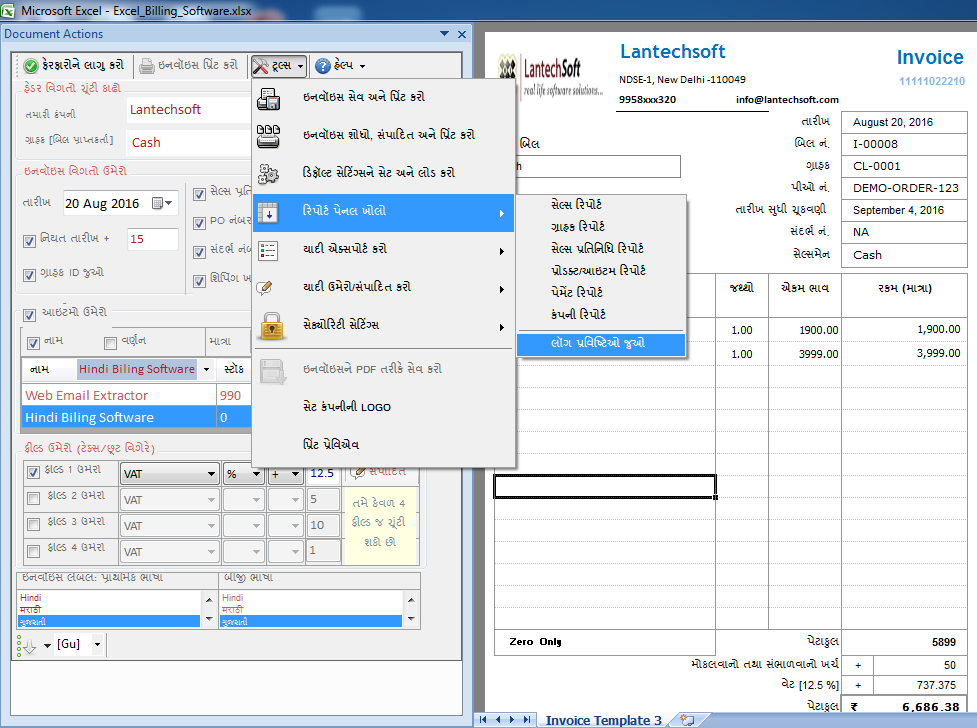Screen dimensions: 977x728
Task: Select the Web Email Extractor item row
Action: [x=136, y=395]
